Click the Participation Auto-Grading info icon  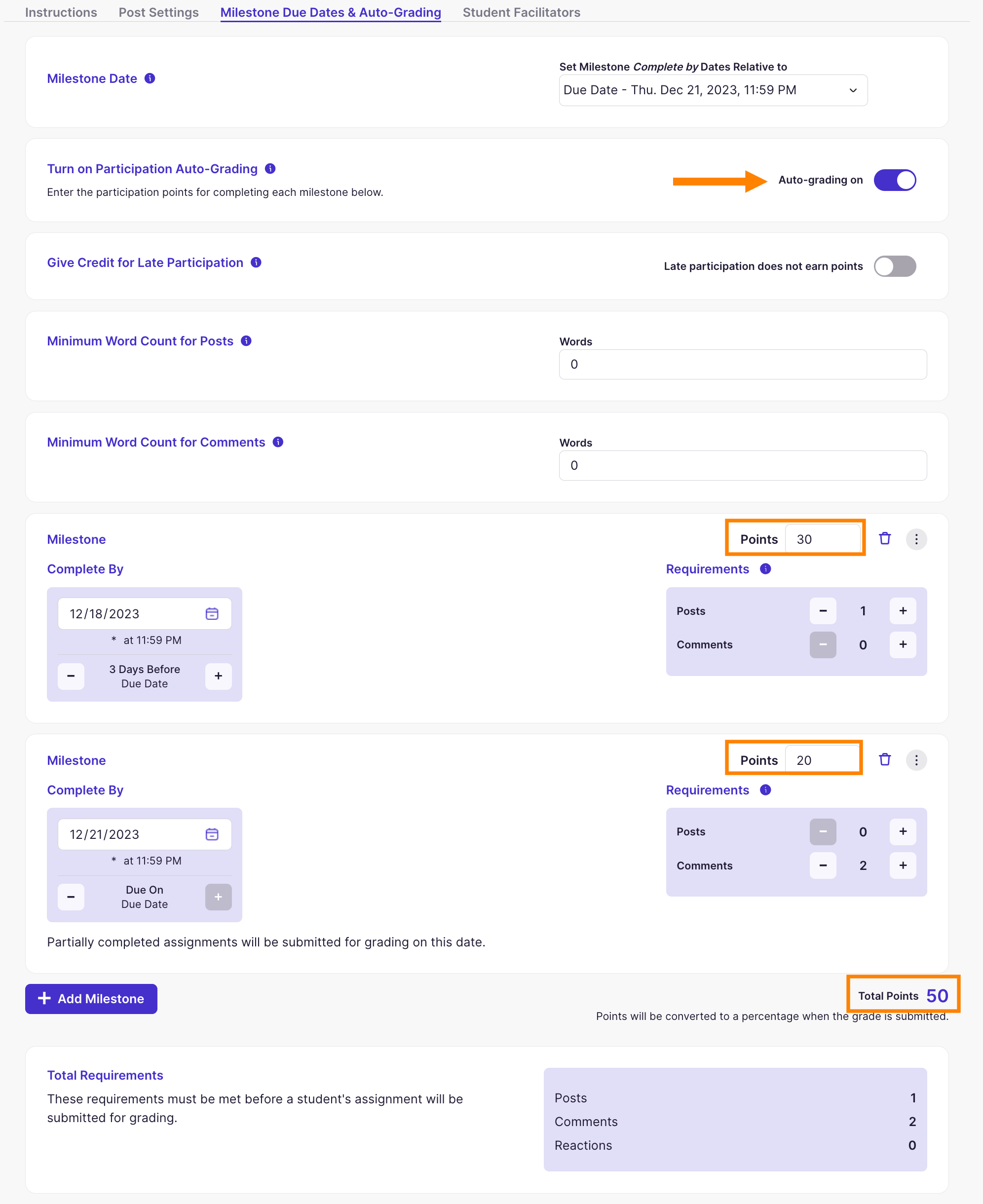click(270, 168)
